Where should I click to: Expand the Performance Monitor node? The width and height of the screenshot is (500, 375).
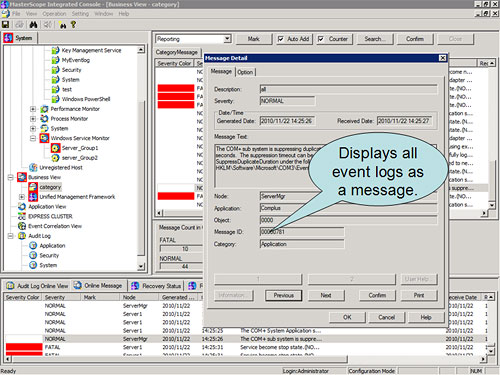point(33,109)
